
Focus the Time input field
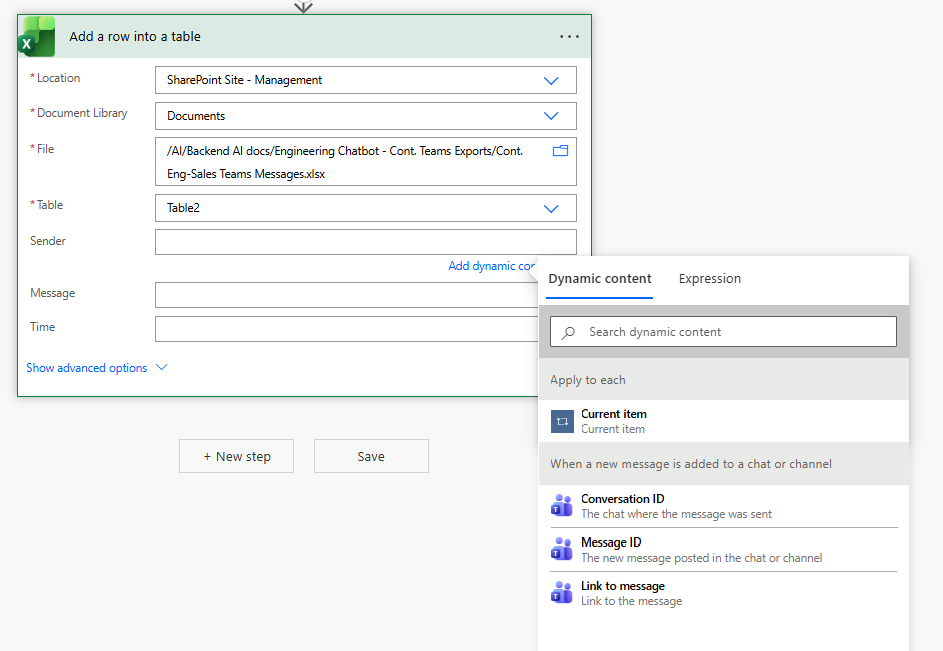pos(346,329)
